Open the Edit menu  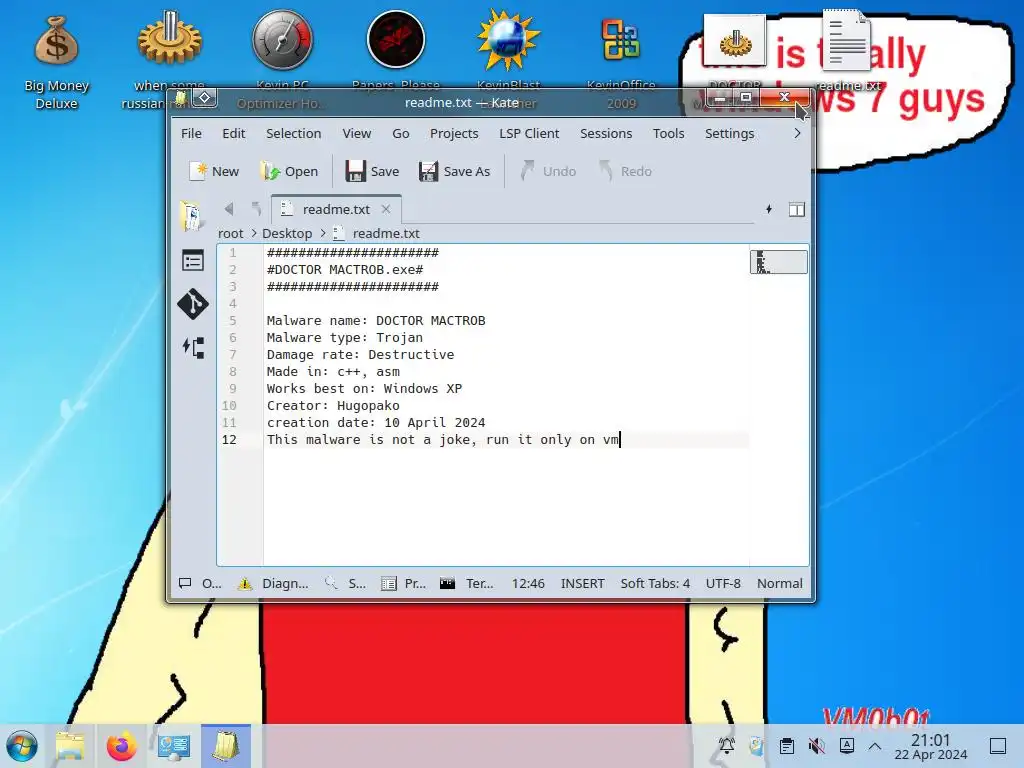(234, 133)
